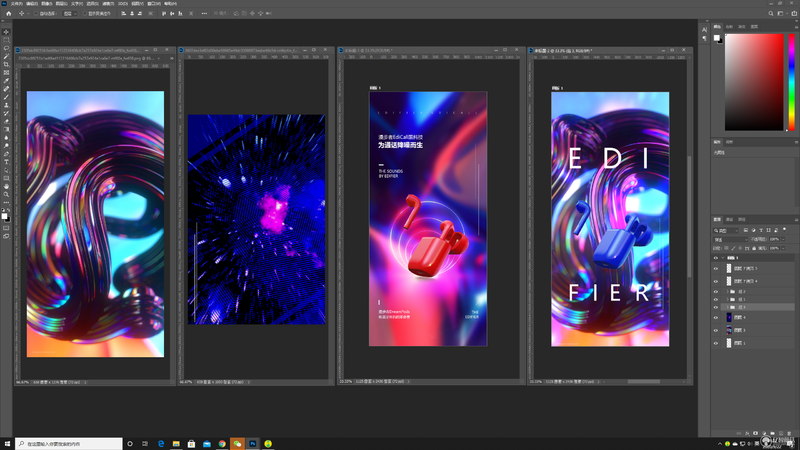Select the Horizontal Type tool
The width and height of the screenshot is (800, 450).
pos(6,162)
